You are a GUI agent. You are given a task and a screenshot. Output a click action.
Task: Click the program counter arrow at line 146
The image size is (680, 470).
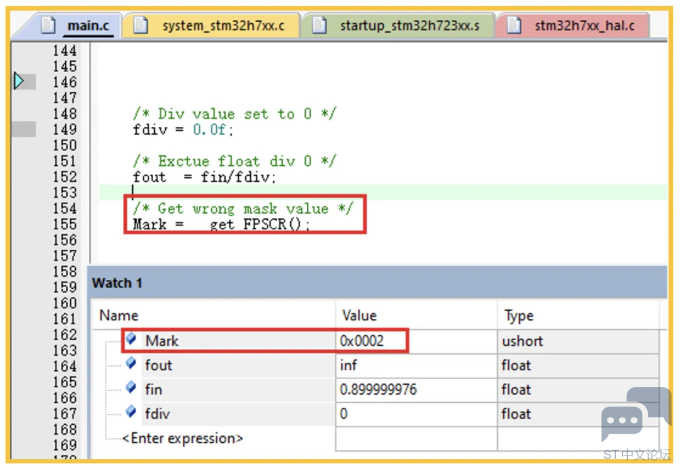coord(19,81)
